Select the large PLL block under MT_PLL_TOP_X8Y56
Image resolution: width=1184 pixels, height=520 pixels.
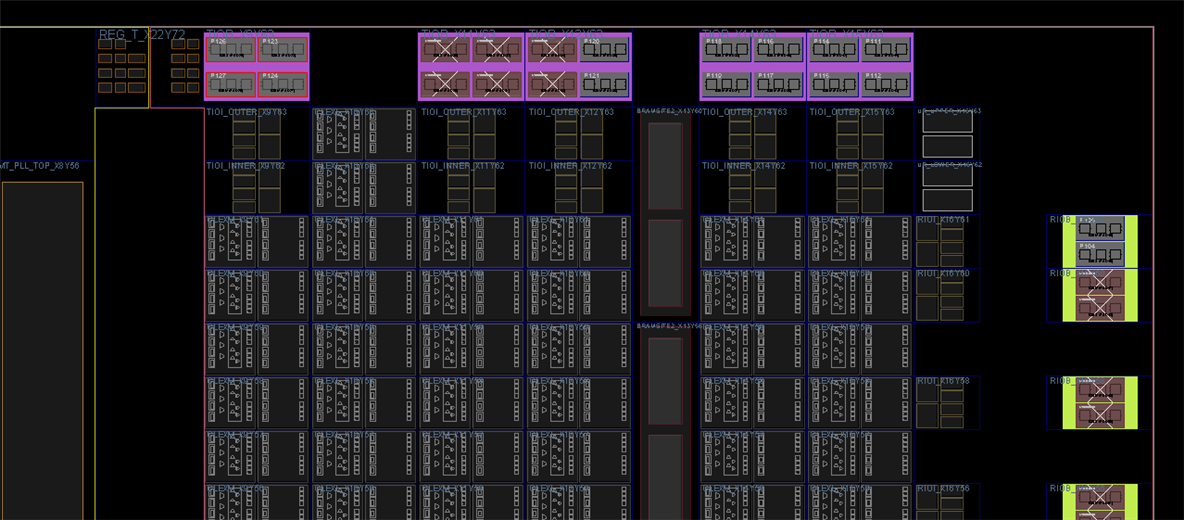click(42, 351)
